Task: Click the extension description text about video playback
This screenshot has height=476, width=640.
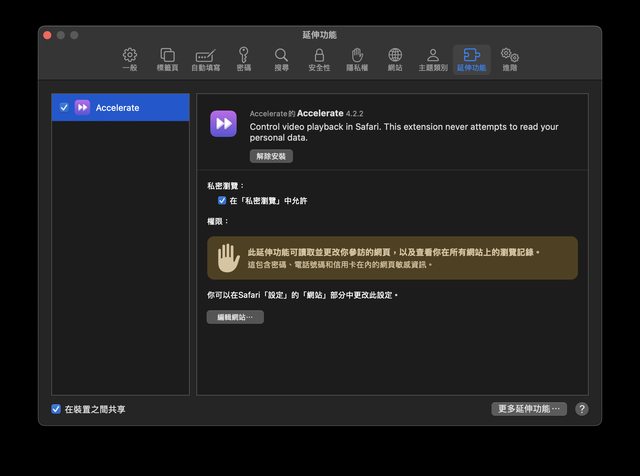Action: 404,132
